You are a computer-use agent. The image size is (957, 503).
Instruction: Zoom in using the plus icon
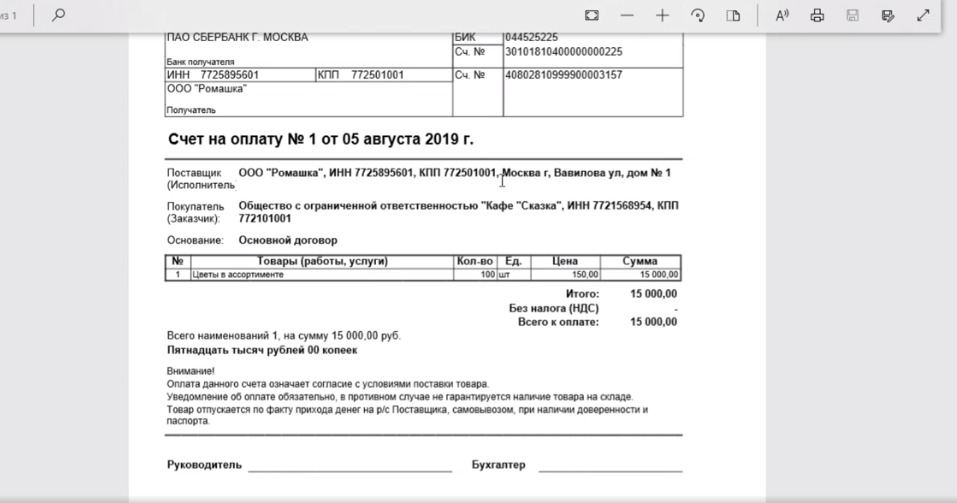click(x=662, y=15)
